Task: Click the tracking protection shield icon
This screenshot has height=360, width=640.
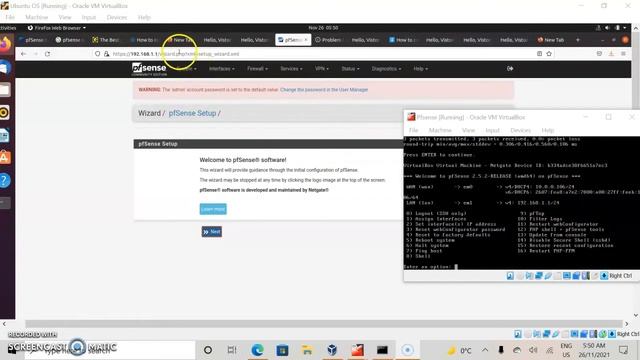Action: click(x=98, y=54)
